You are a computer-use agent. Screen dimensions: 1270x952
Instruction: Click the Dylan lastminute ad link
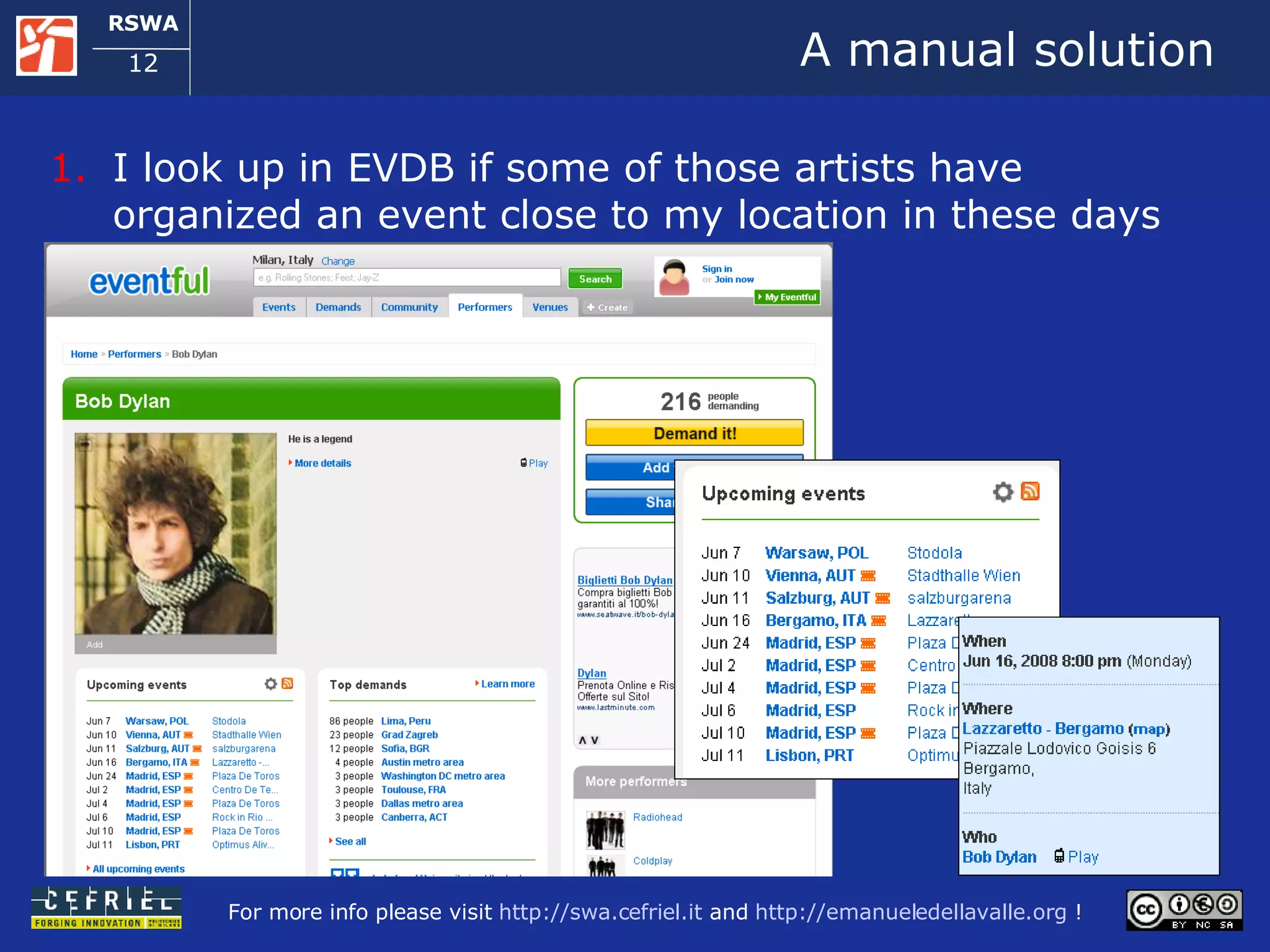tap(592, 673)
